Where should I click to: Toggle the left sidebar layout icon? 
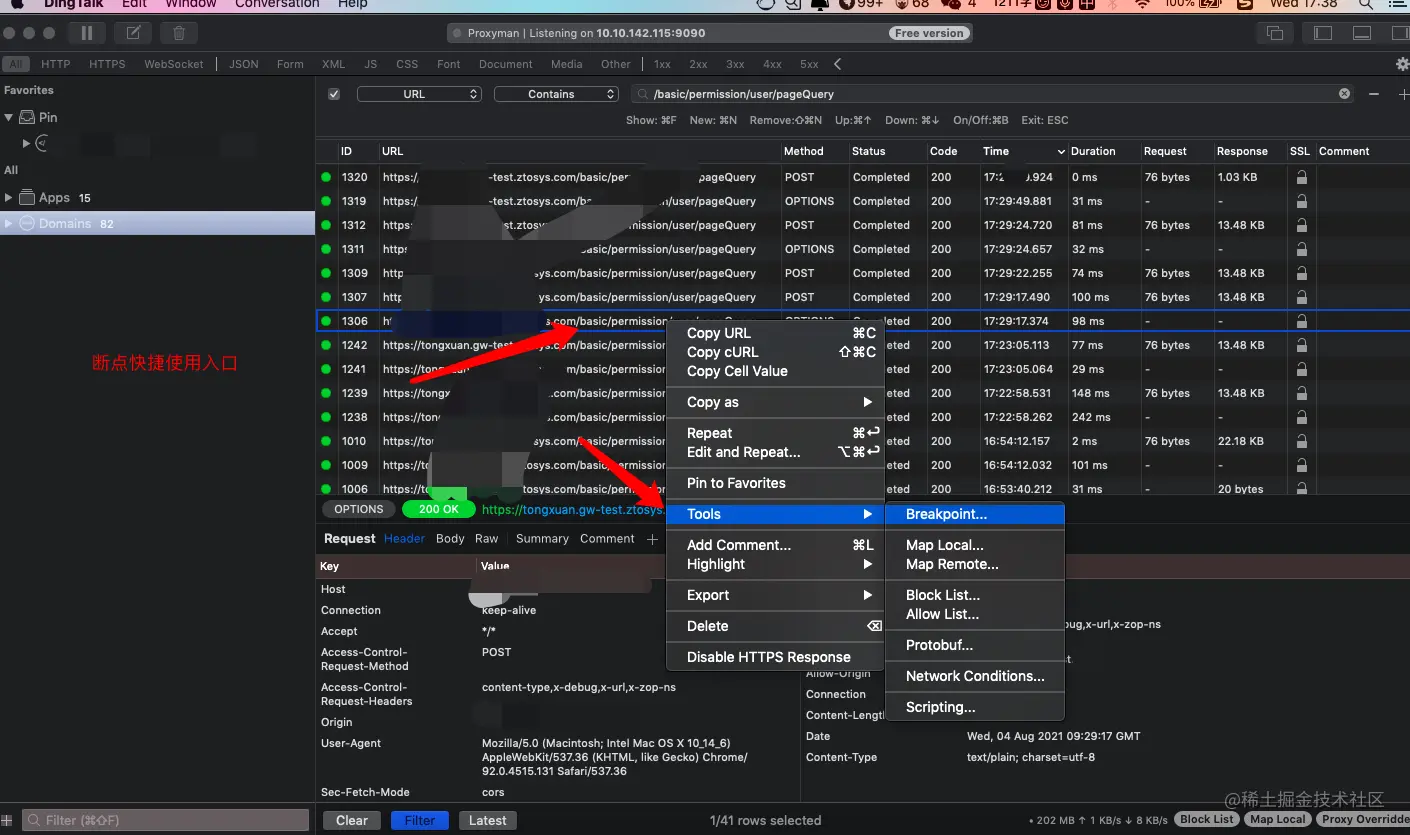point(1323,33)
